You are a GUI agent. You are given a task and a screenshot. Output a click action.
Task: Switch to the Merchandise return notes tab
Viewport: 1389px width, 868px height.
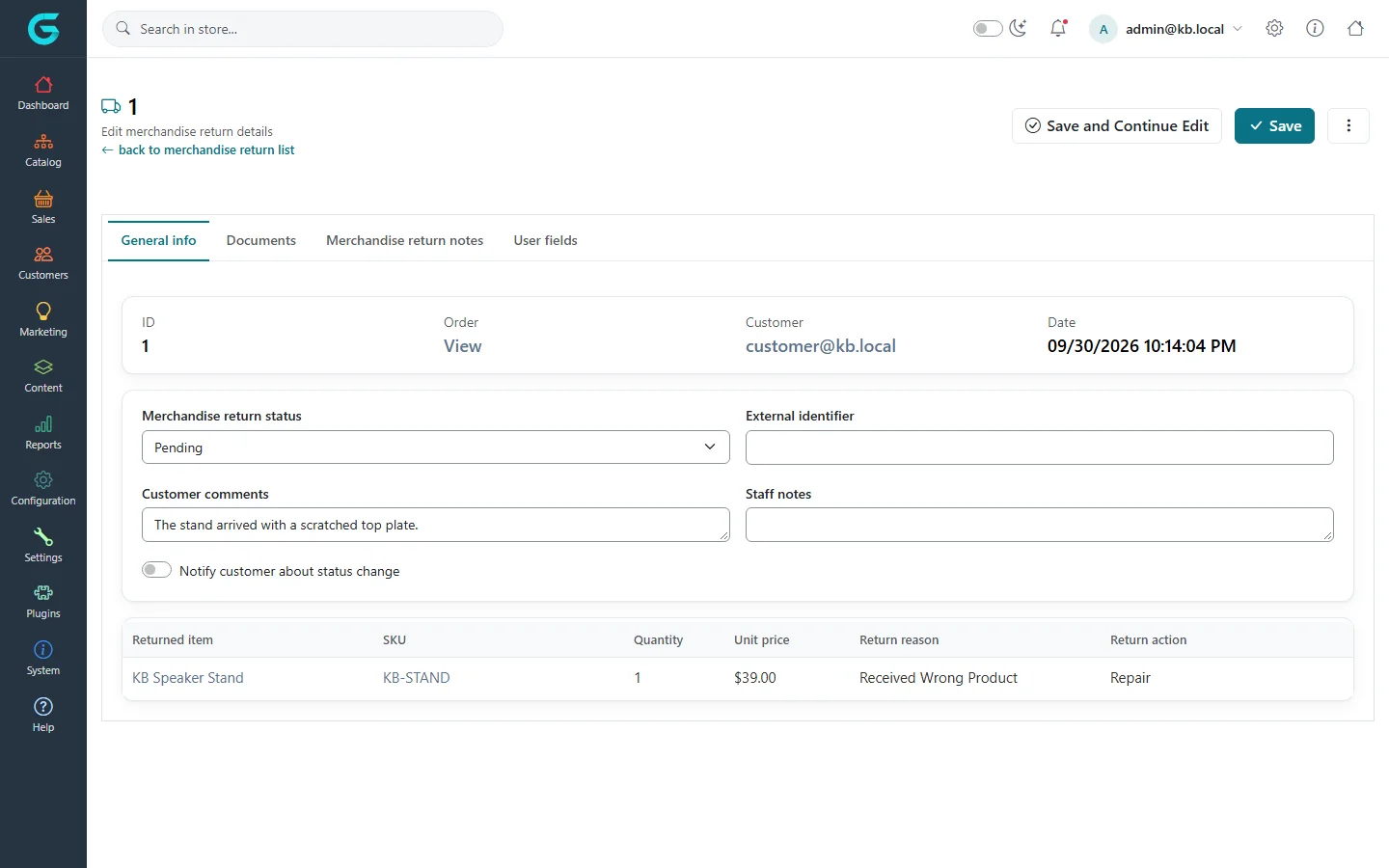405,240
